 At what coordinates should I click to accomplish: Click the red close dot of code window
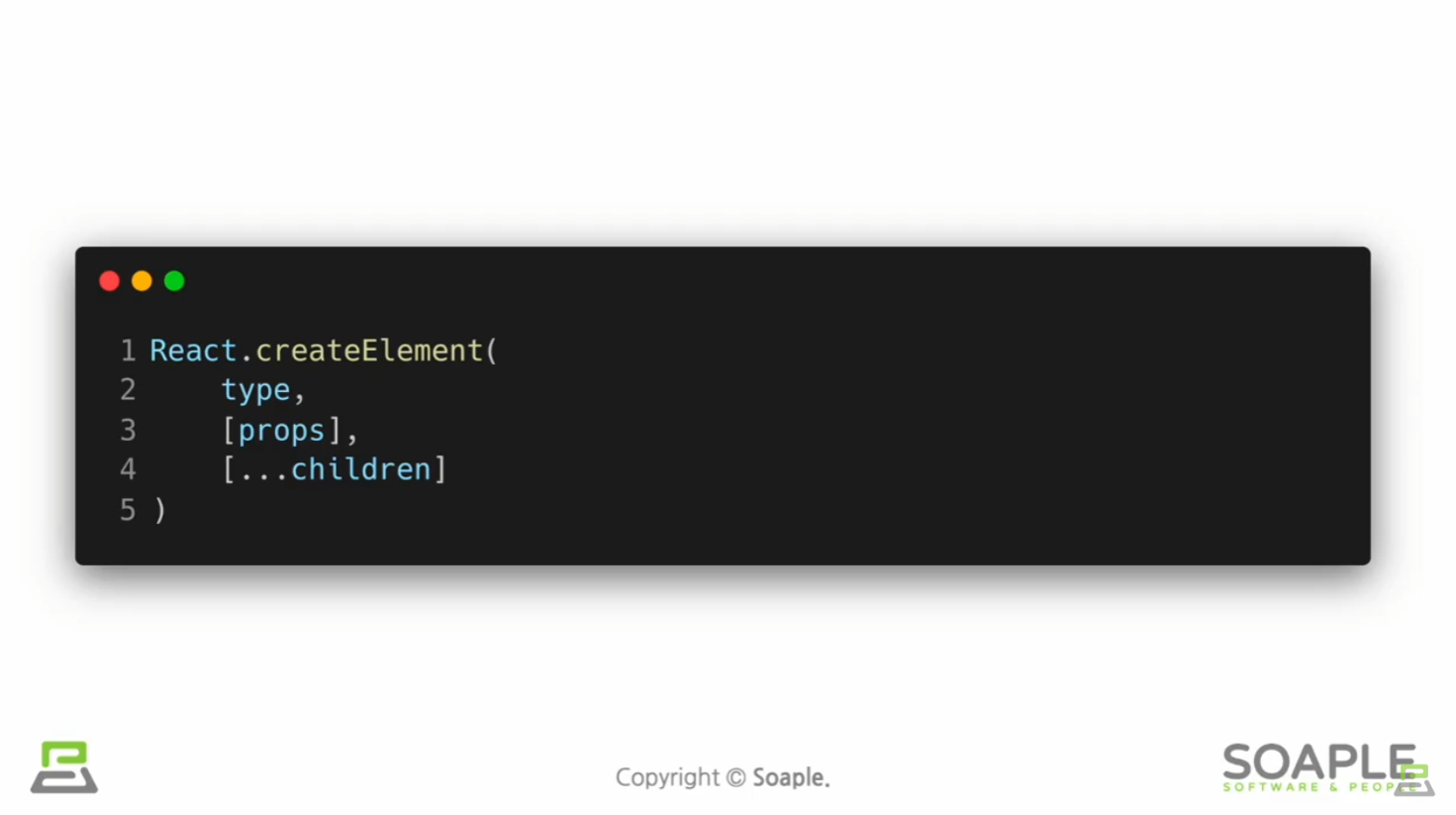coord(110,281)
